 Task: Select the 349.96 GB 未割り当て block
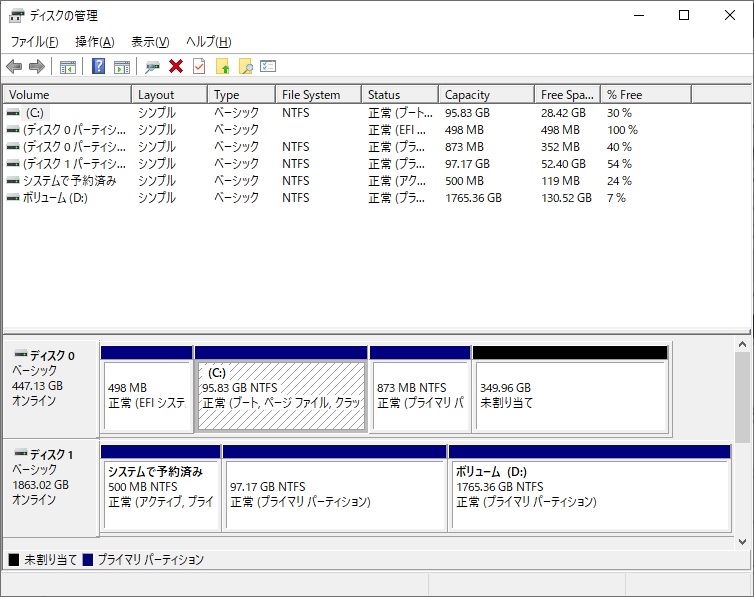[x=571, y=389]
